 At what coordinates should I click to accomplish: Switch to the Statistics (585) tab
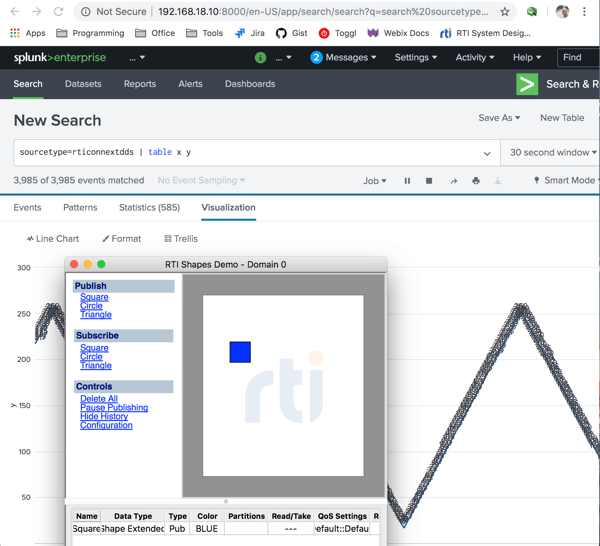point(149,207)
